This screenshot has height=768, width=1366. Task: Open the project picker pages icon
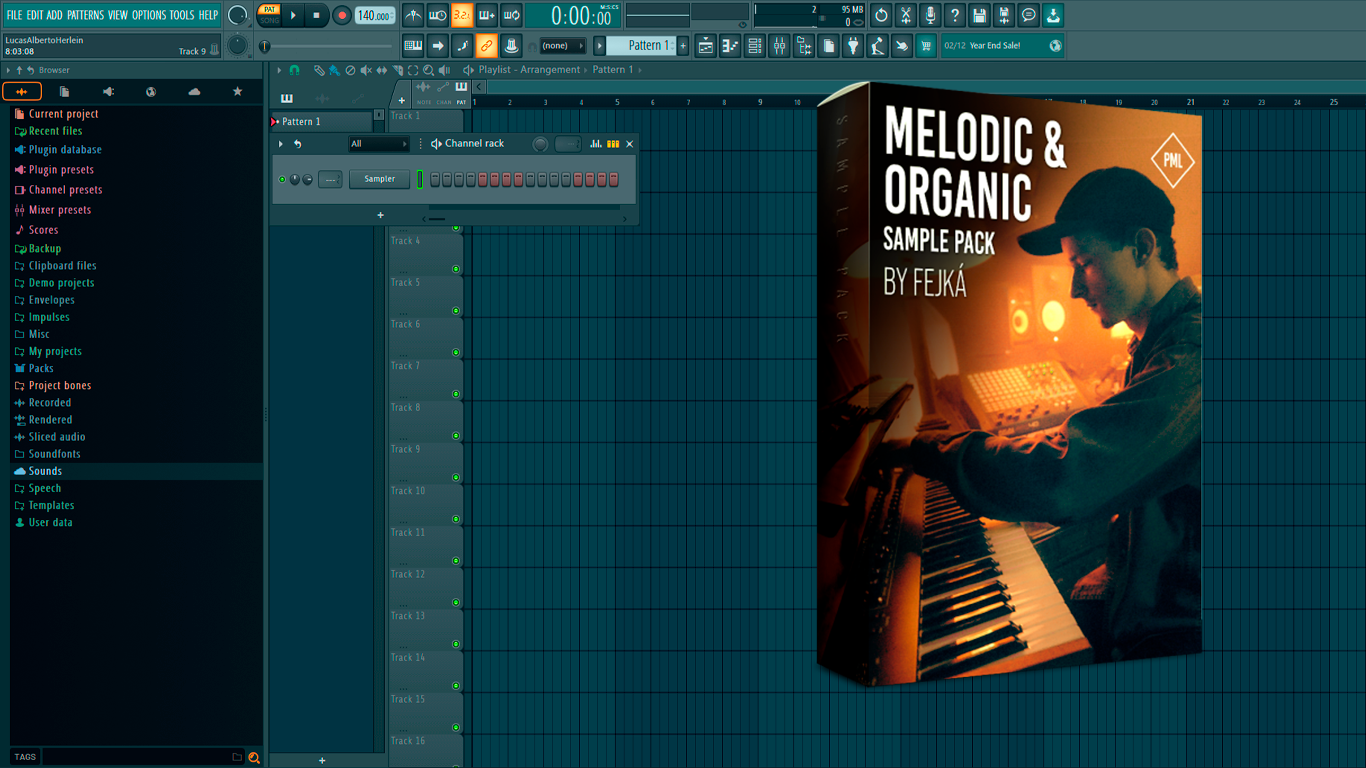[x=829, y=45]
